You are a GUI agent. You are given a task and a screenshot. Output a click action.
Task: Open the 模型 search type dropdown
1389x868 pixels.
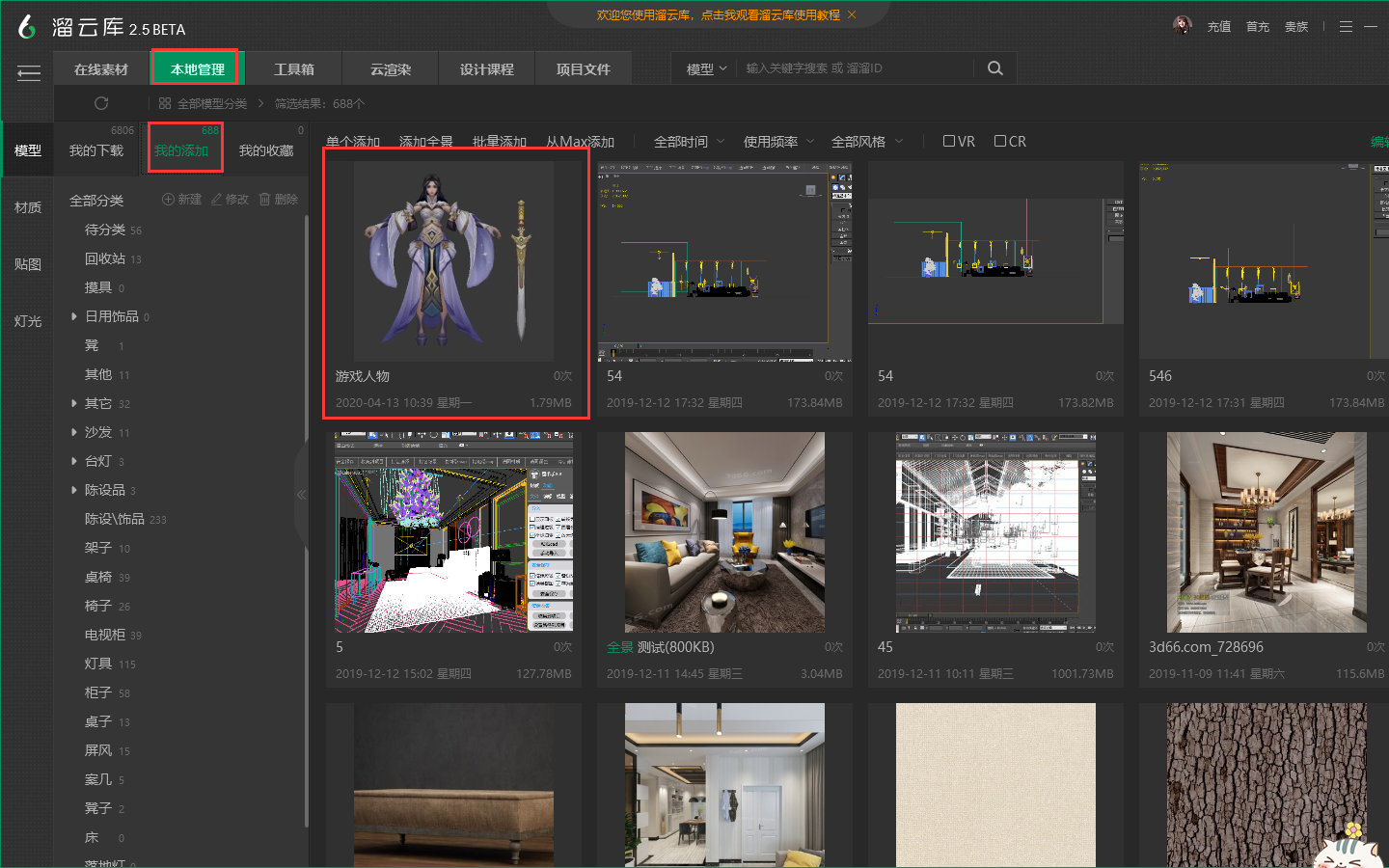(706, 68)
